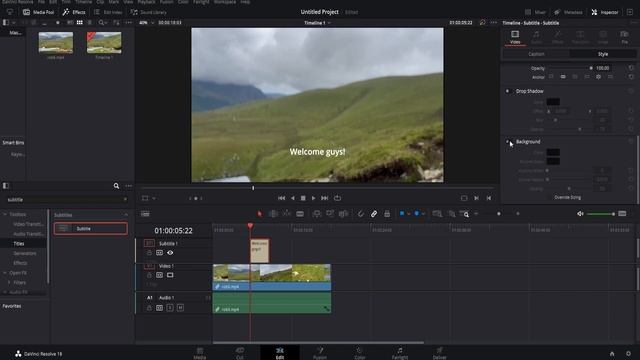Click the media pool search icon
640x360 pixels.
click(101, 22)
